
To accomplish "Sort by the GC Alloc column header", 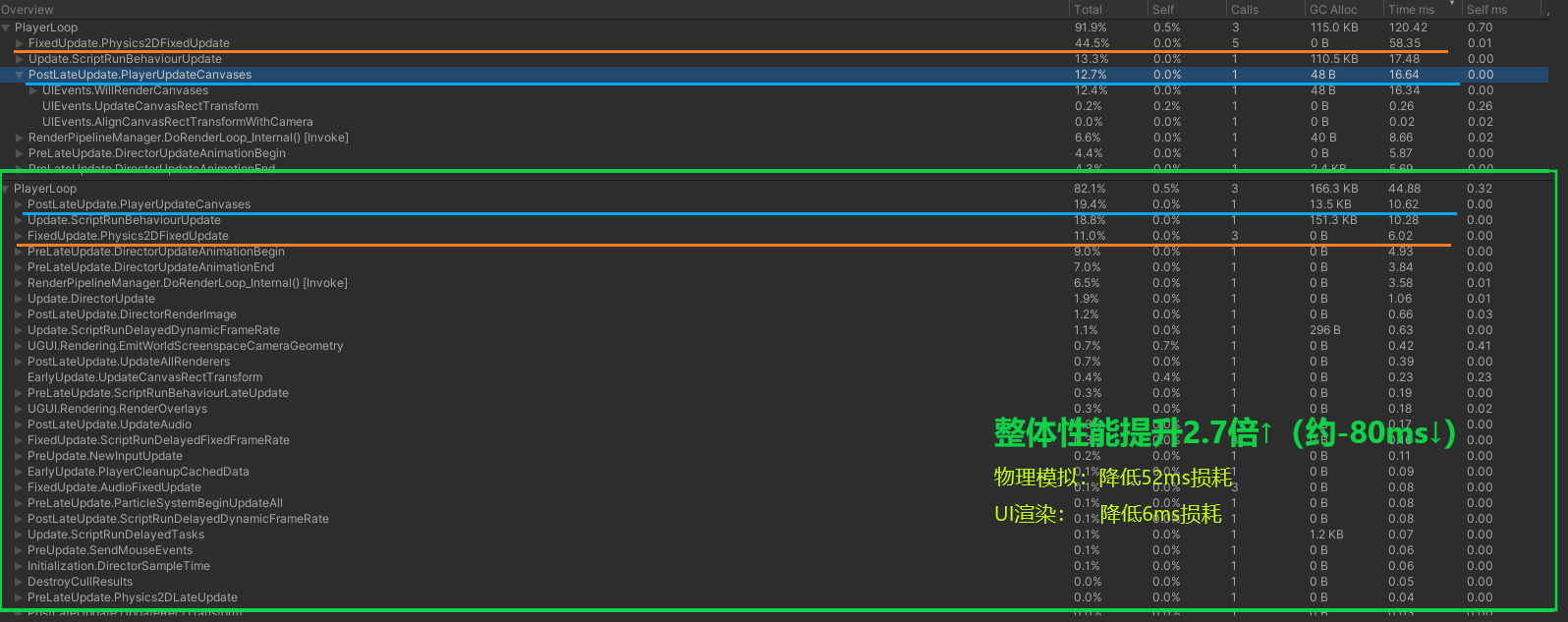I will [x=1344, y=9].
